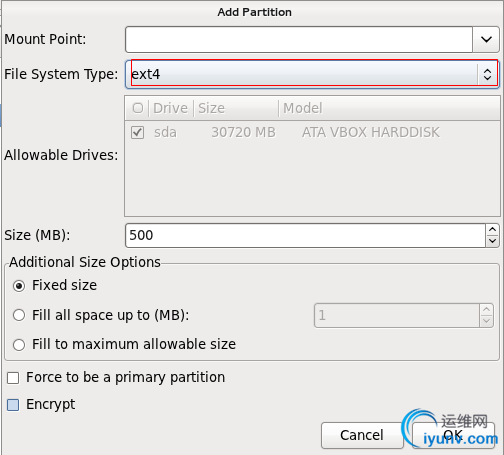Increase Size (MB) with the up arrow
Screen dimensions: 504x455
pos(492,230)
